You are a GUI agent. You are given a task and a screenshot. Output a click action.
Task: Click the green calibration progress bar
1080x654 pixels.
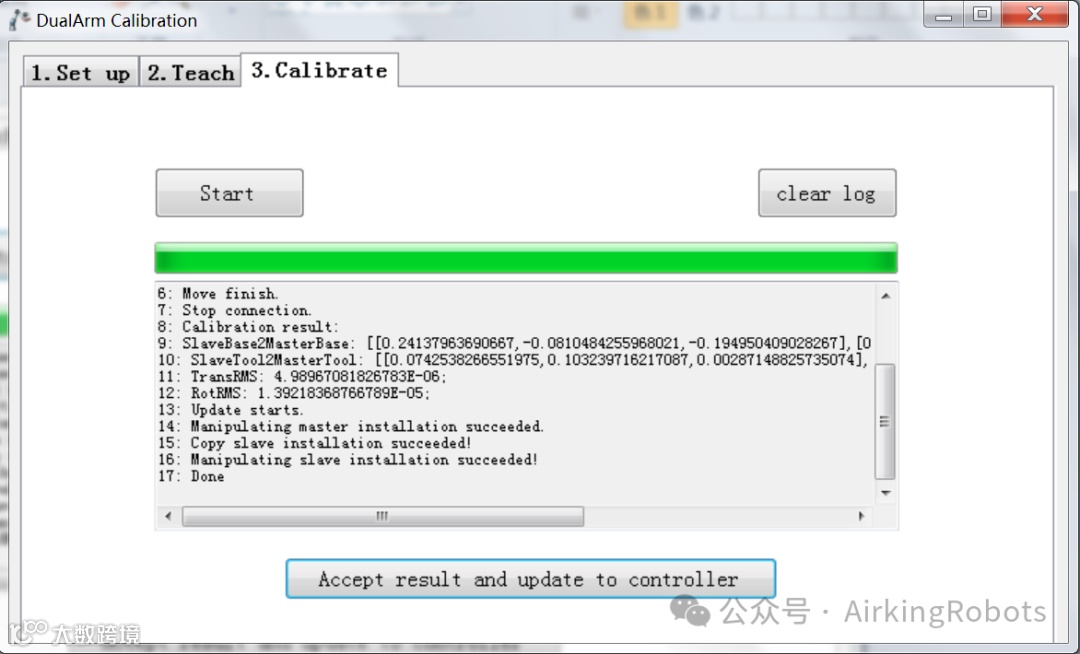[x=526, y=258]
